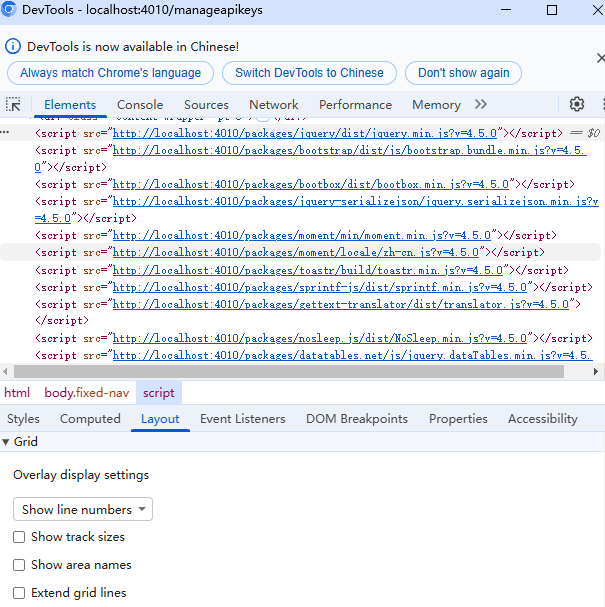The height and width of the screenshot is (607, 605).
Task: Open the three-dots menu beside jquery row
Action: coord(5,132)
